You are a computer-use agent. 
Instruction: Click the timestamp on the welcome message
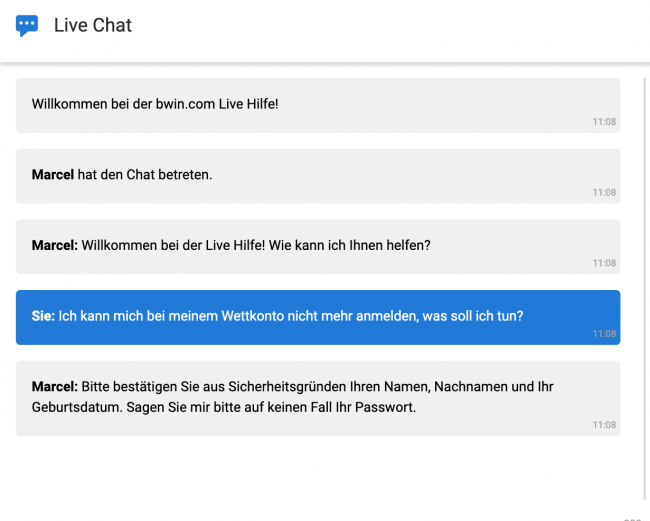[x=604, y=122]
